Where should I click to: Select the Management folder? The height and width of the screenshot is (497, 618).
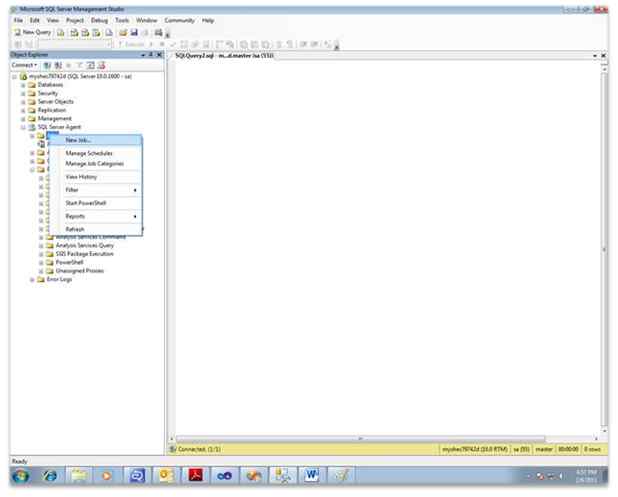click(50, 119)
